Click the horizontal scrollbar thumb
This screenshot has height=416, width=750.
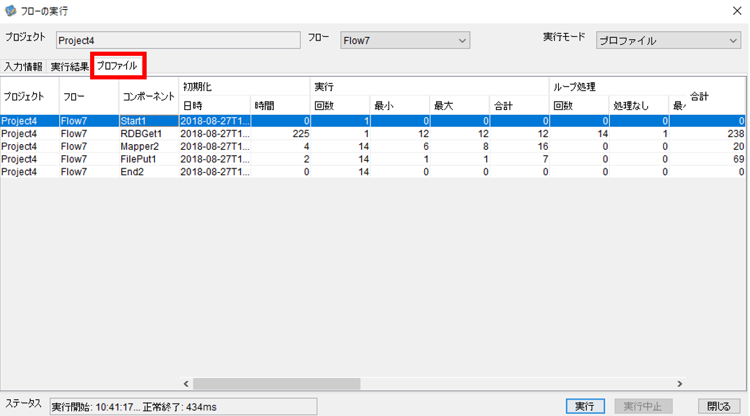[276, 383]
